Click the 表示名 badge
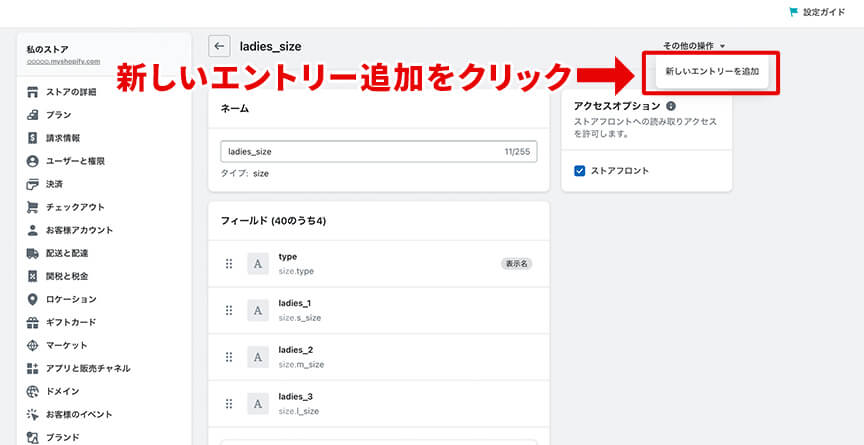Image resolution: width=864 pixels, height=445 pixels. [516, 264]
